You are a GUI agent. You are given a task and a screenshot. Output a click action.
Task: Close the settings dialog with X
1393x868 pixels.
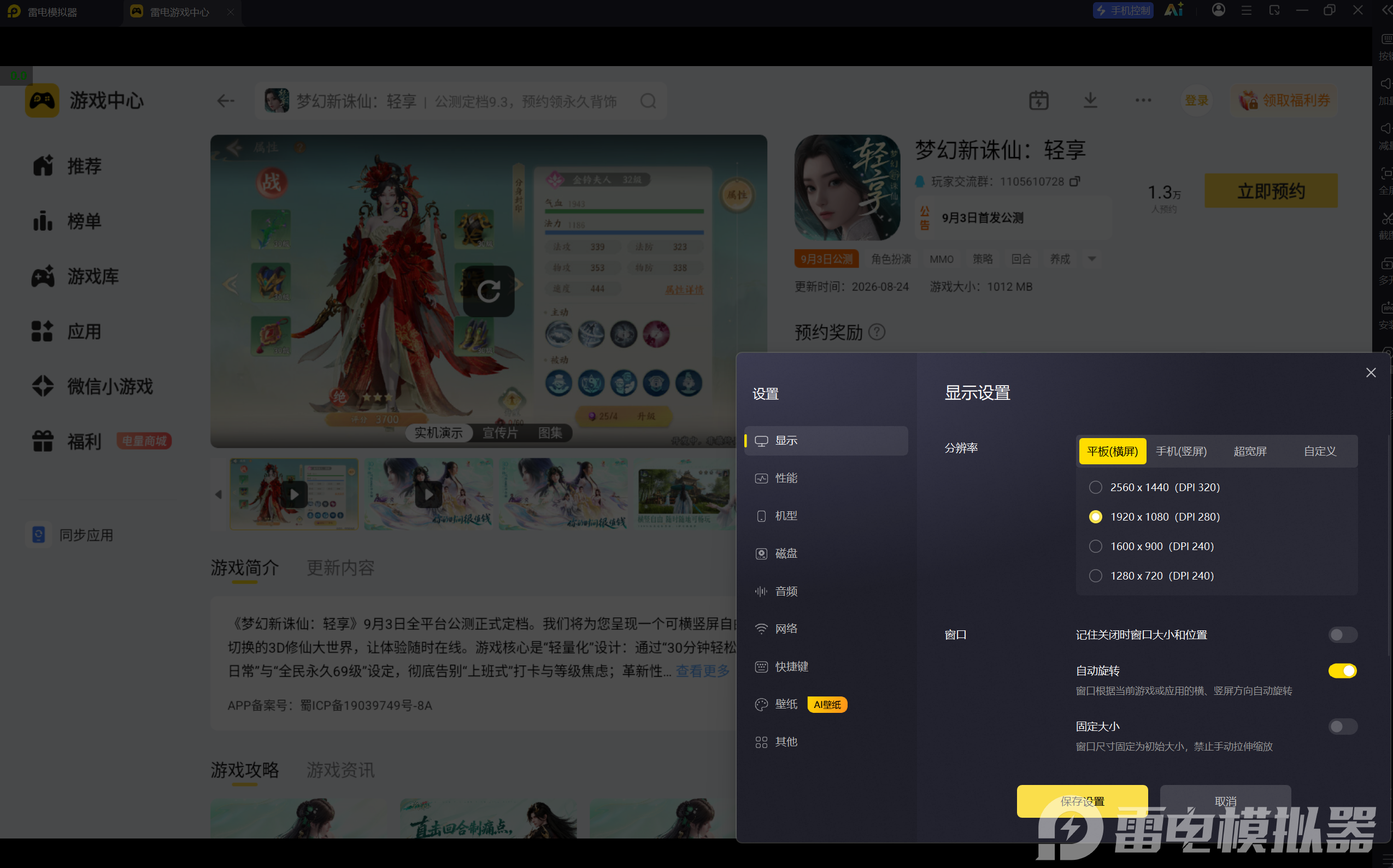pos(1371,373)
